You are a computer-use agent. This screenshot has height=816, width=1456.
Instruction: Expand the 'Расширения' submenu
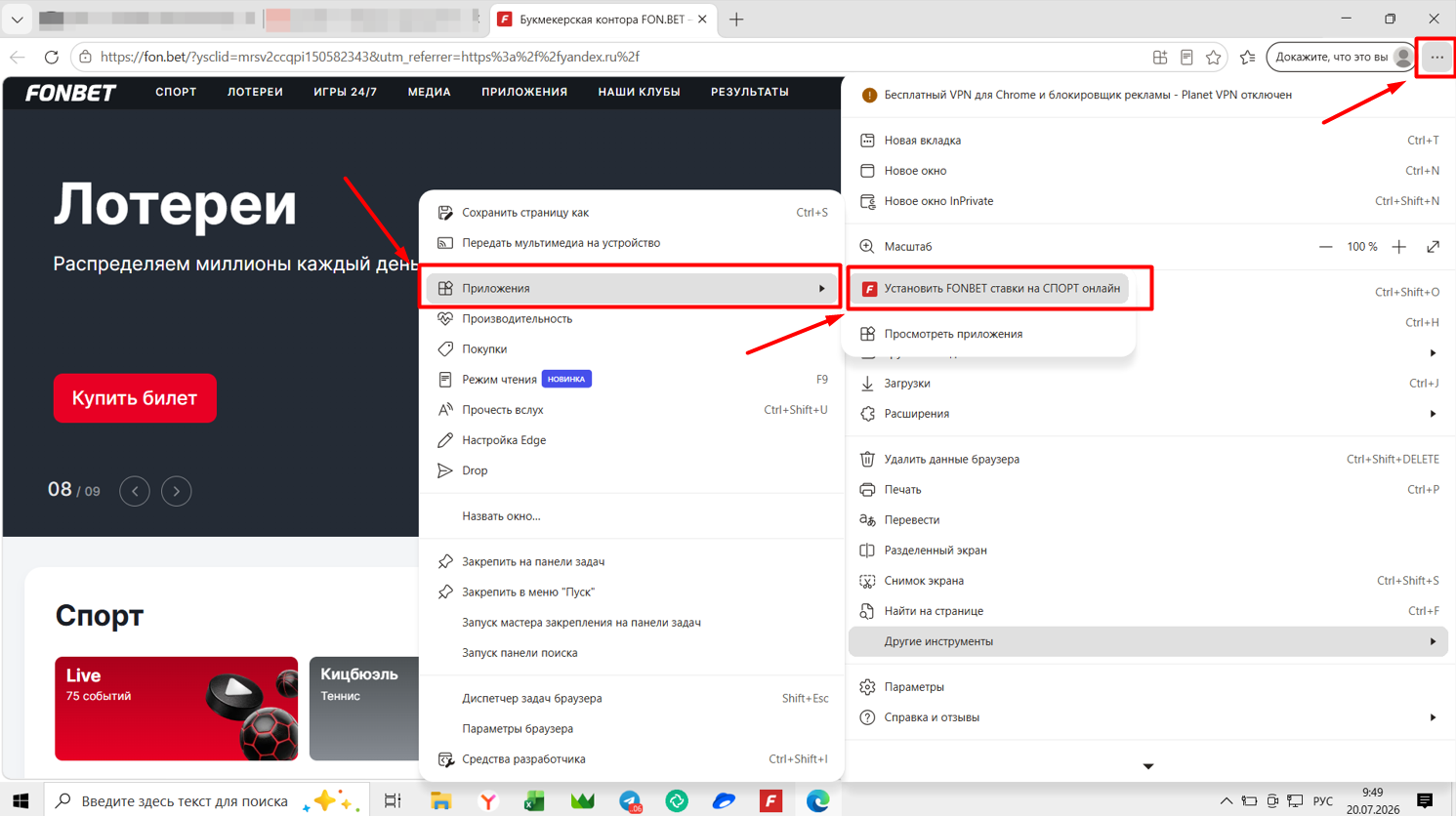(1148, 414)
